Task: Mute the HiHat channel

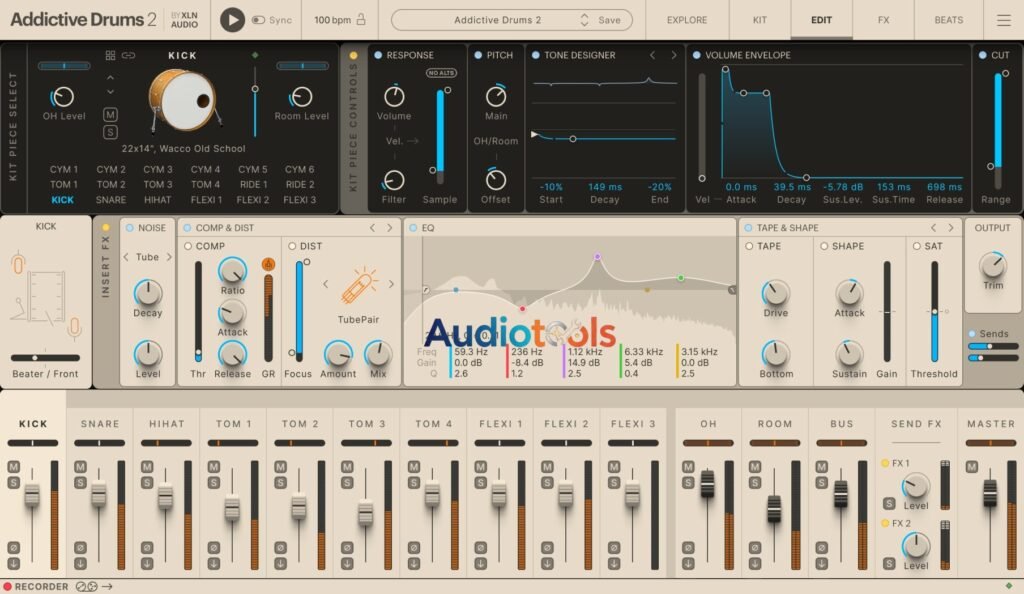Action: pos(146,466)
